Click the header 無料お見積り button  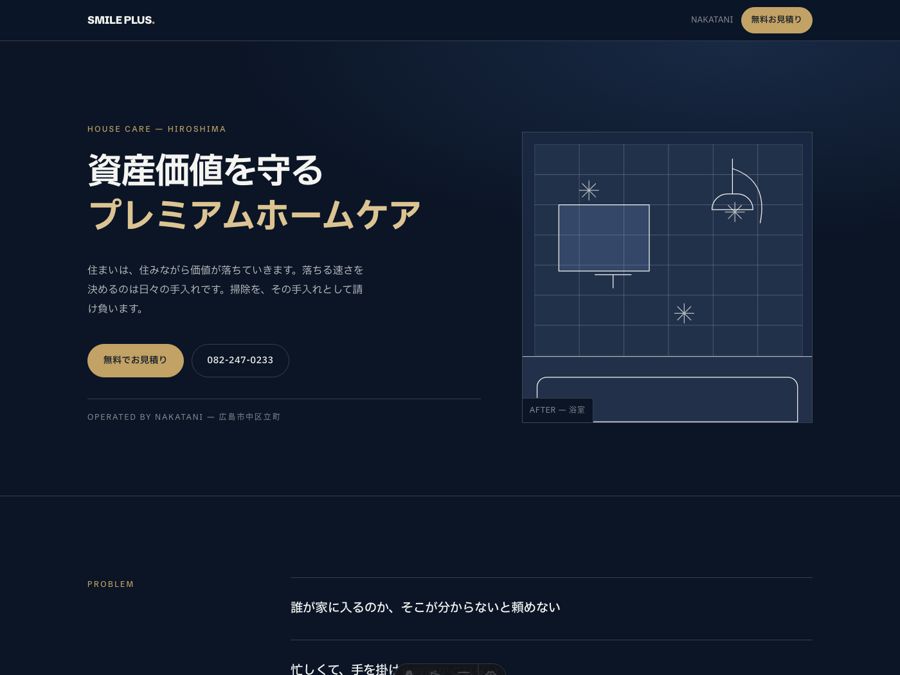click(777, 20)
